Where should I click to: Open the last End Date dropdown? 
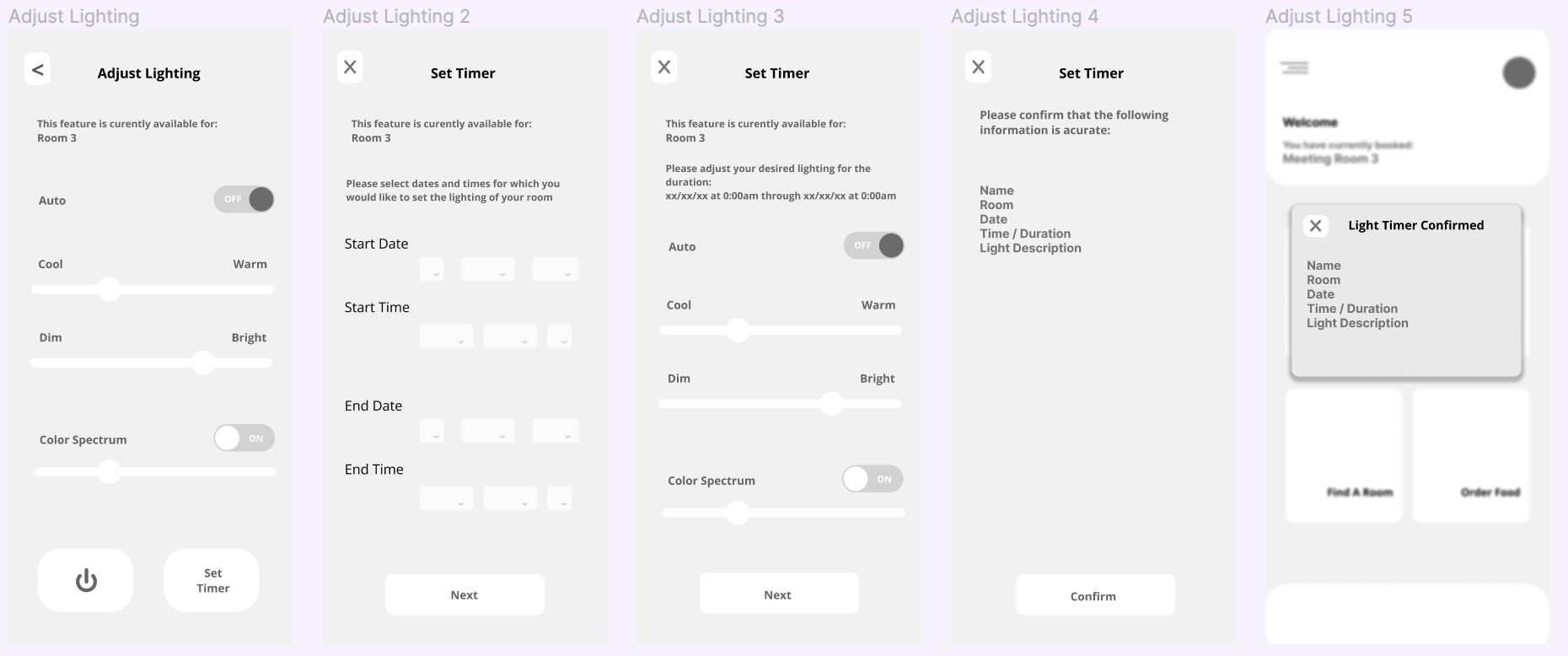(x=556, y=432)
